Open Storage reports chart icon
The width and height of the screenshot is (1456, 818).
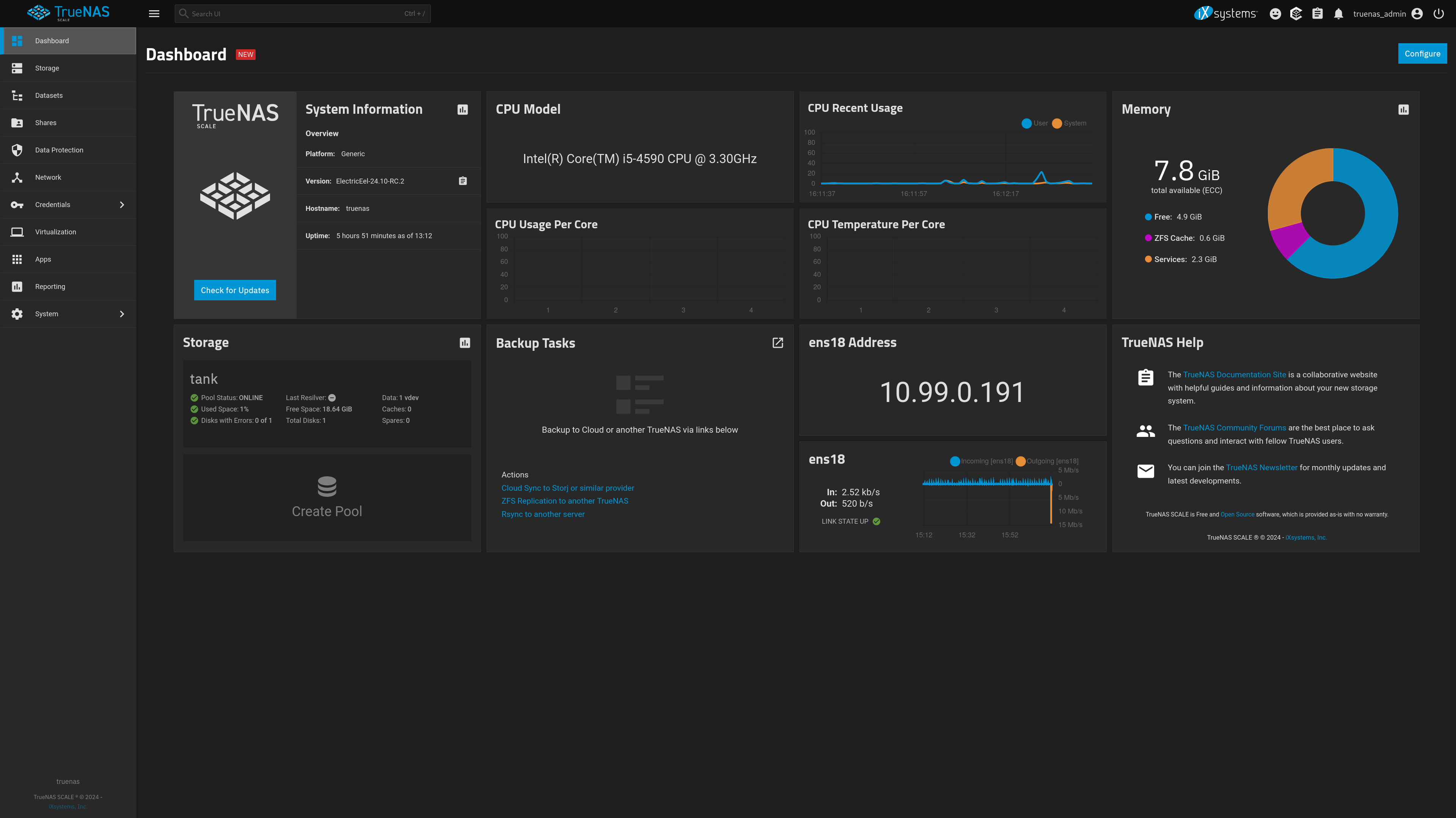(x=465, y=342)
